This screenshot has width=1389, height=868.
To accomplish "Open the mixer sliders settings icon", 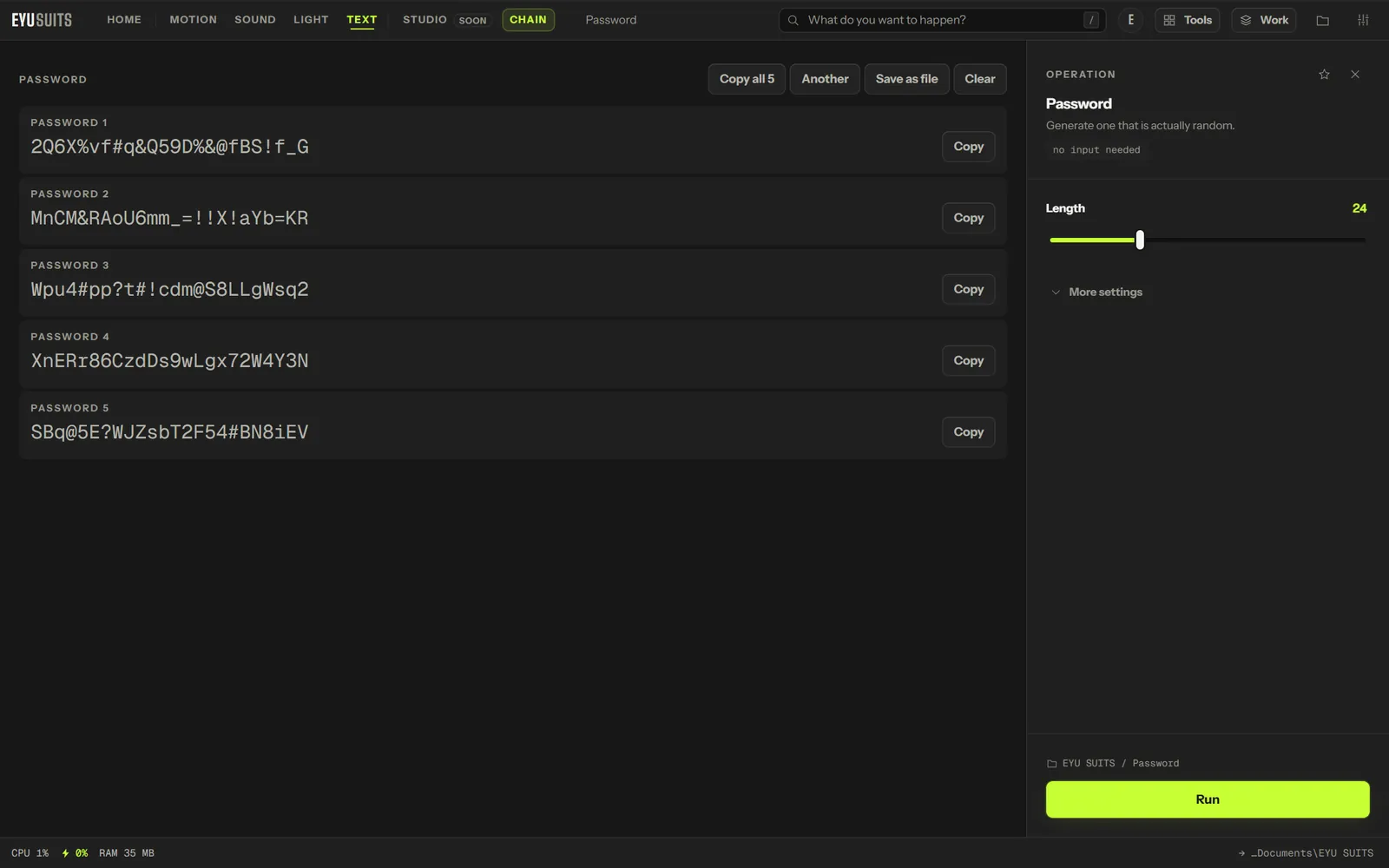I will [x=1363, y=20].
